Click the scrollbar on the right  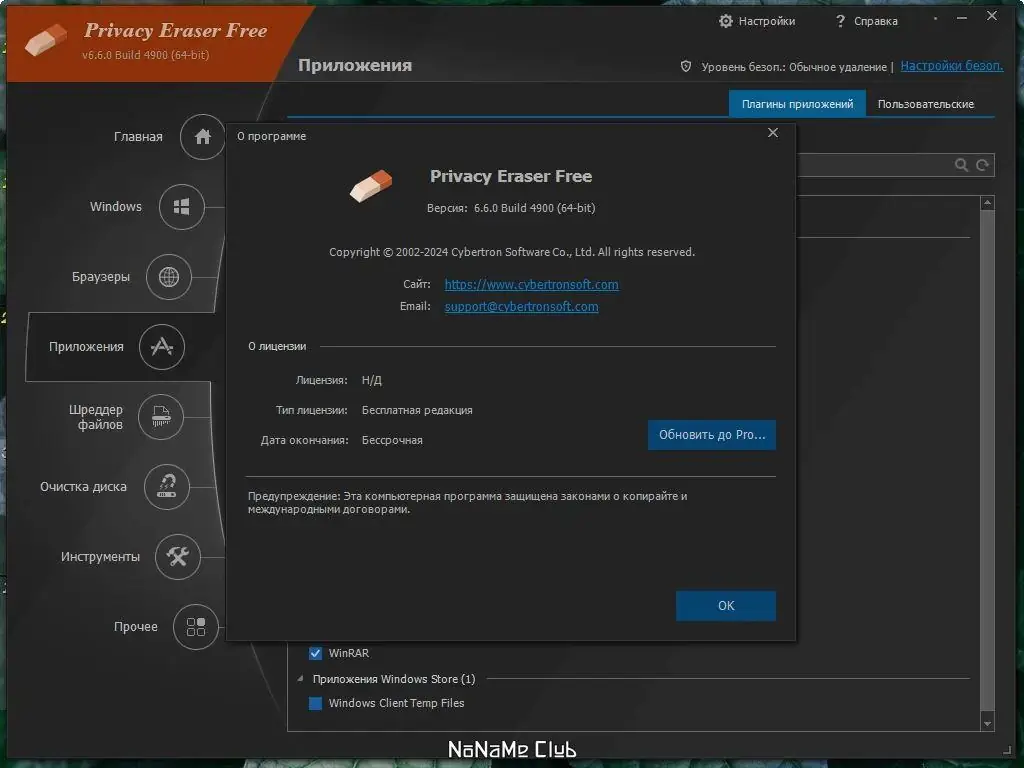point(988,450)
